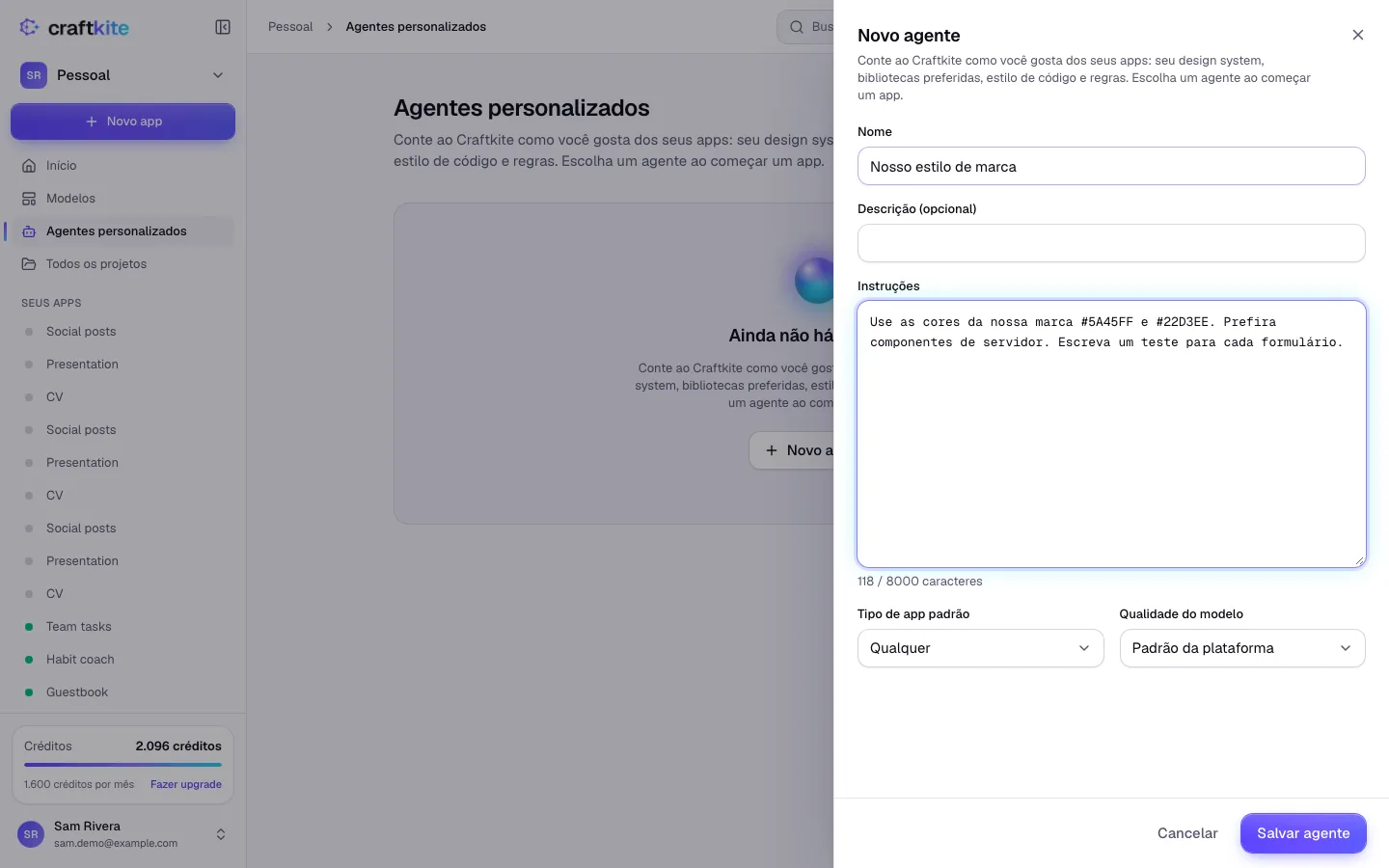Click the Instruções textarea resize handle
This screenshot has height=868, width=1389.
pyautogui.click(x=1360, y=560)
